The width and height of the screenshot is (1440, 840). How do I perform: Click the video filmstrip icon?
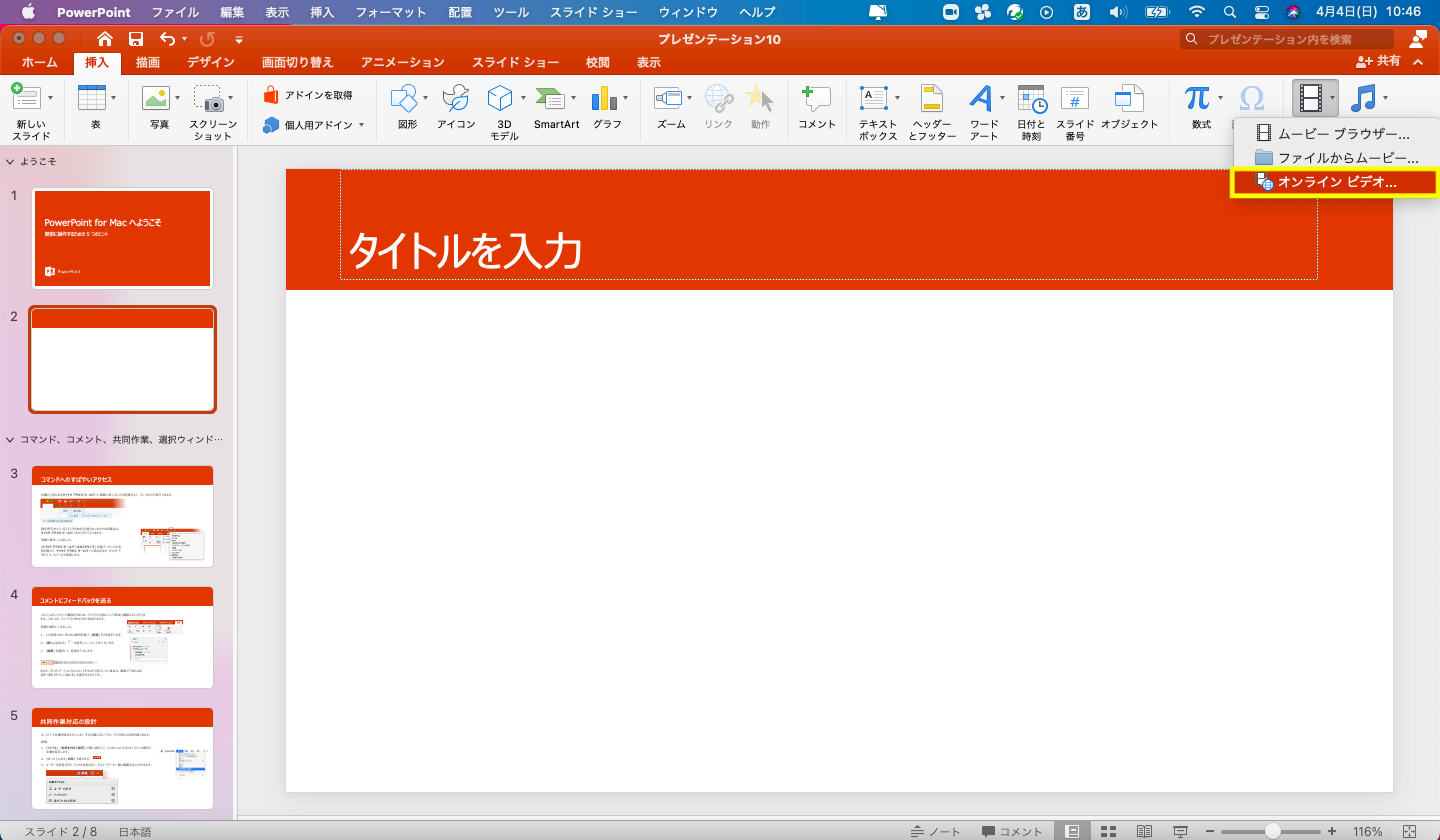pyautogui.click(x=1311, y=98)
